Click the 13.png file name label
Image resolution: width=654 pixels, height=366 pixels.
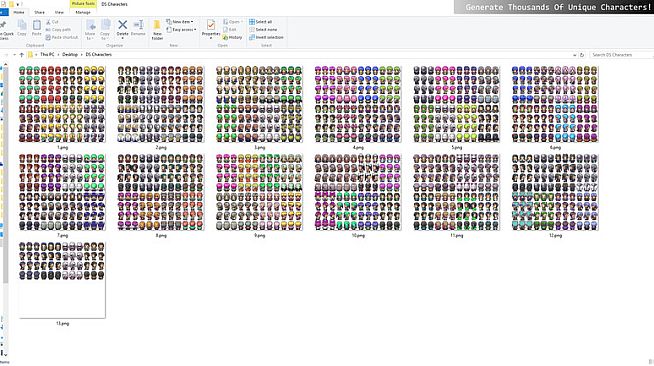tap(63, 323)
